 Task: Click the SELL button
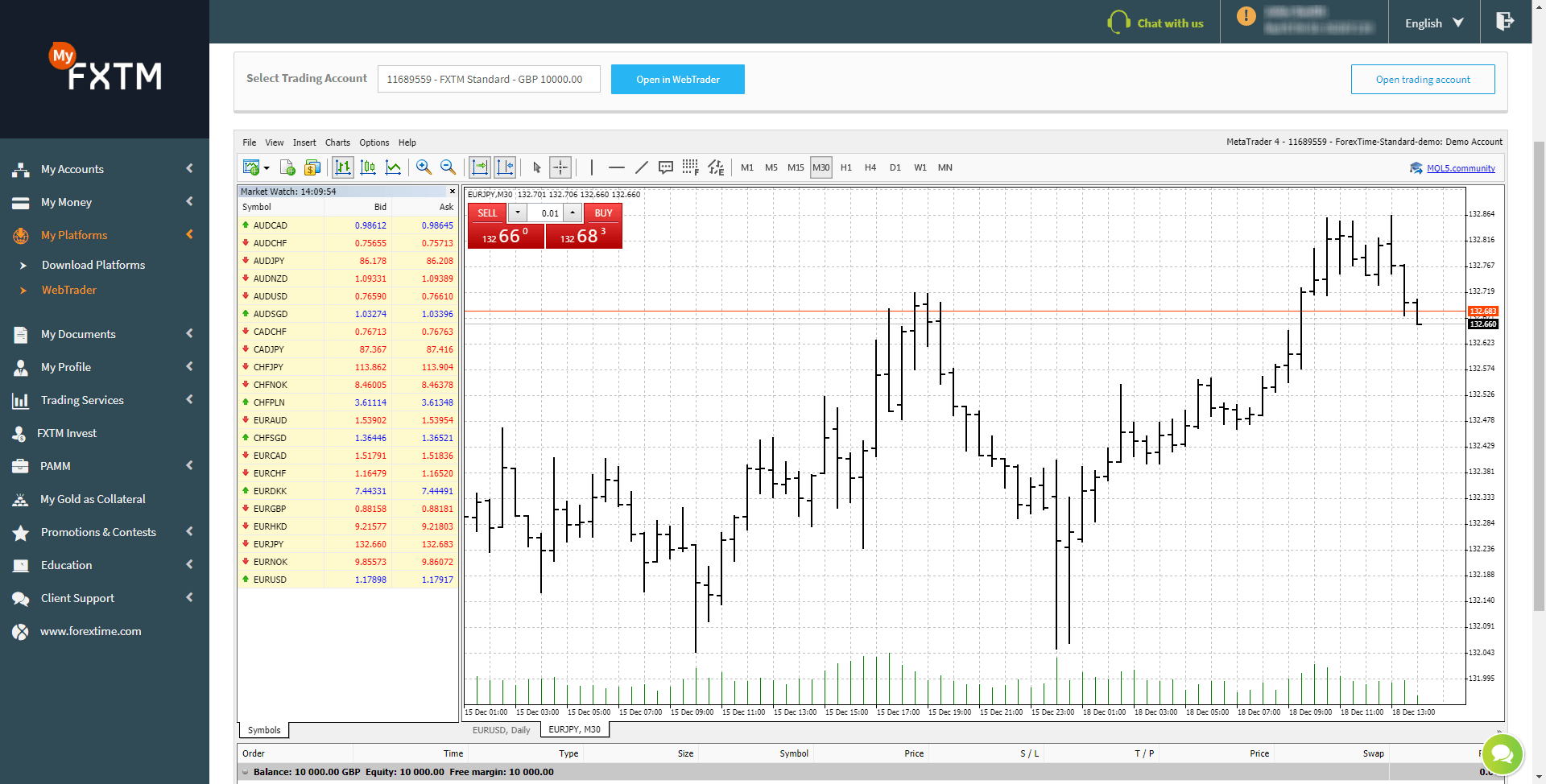[x=487, y=213]
